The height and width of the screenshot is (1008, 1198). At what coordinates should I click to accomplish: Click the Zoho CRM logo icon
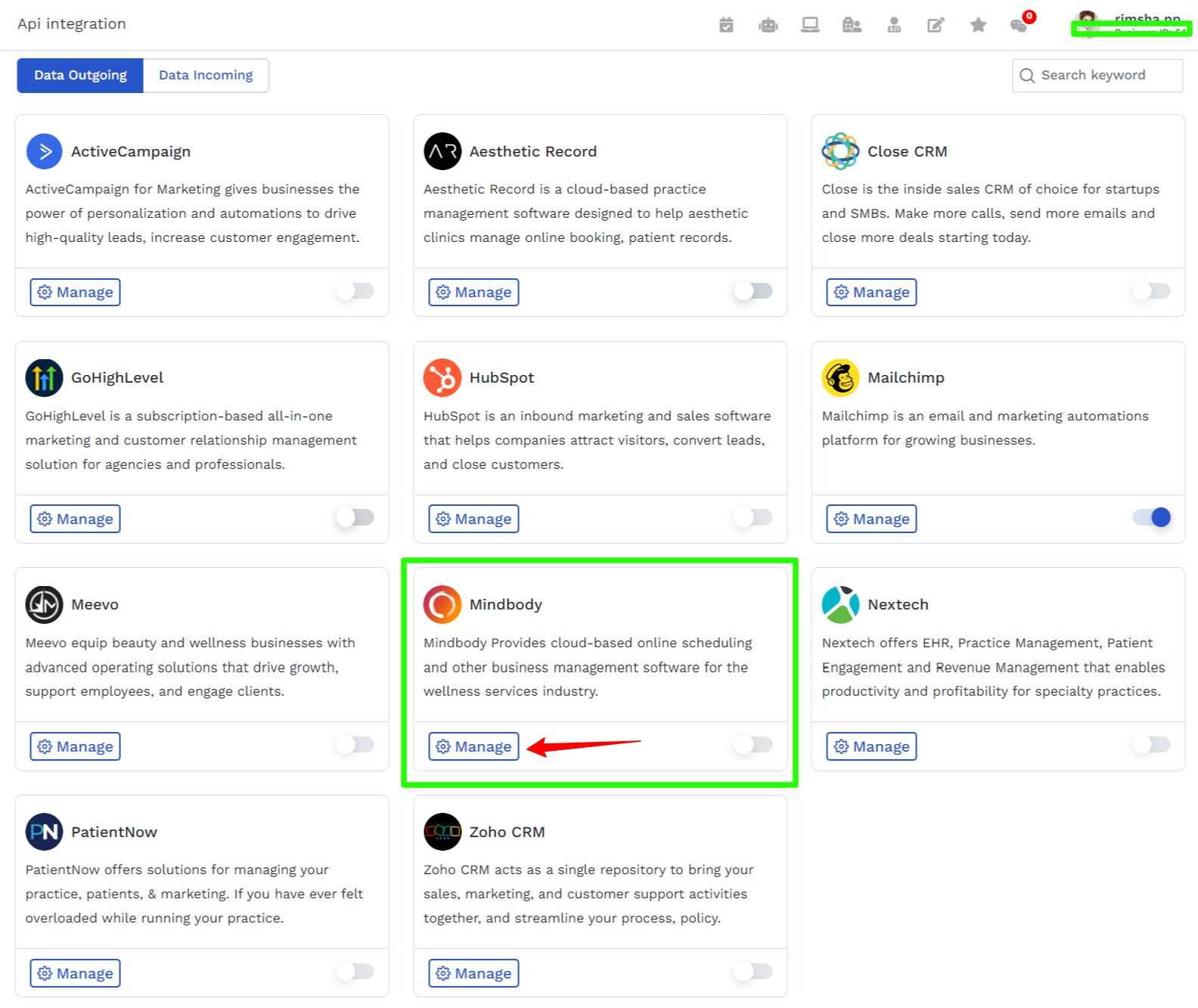pos(442,832)
